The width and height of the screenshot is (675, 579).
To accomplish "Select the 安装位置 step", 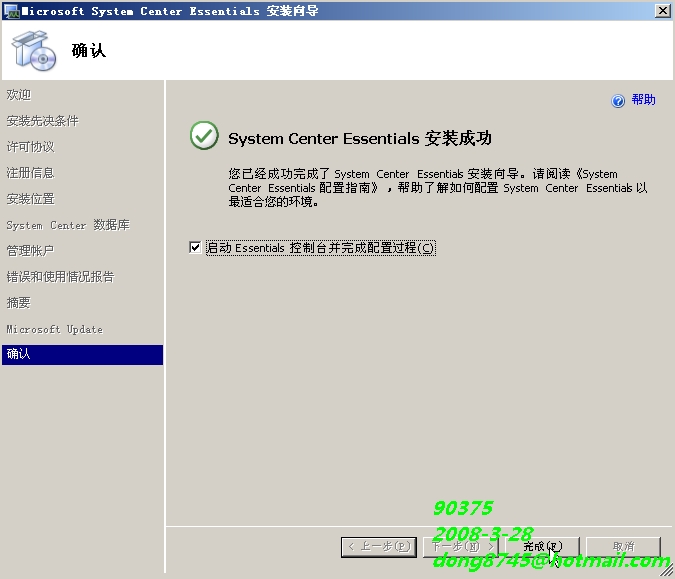I will (31, 199).
